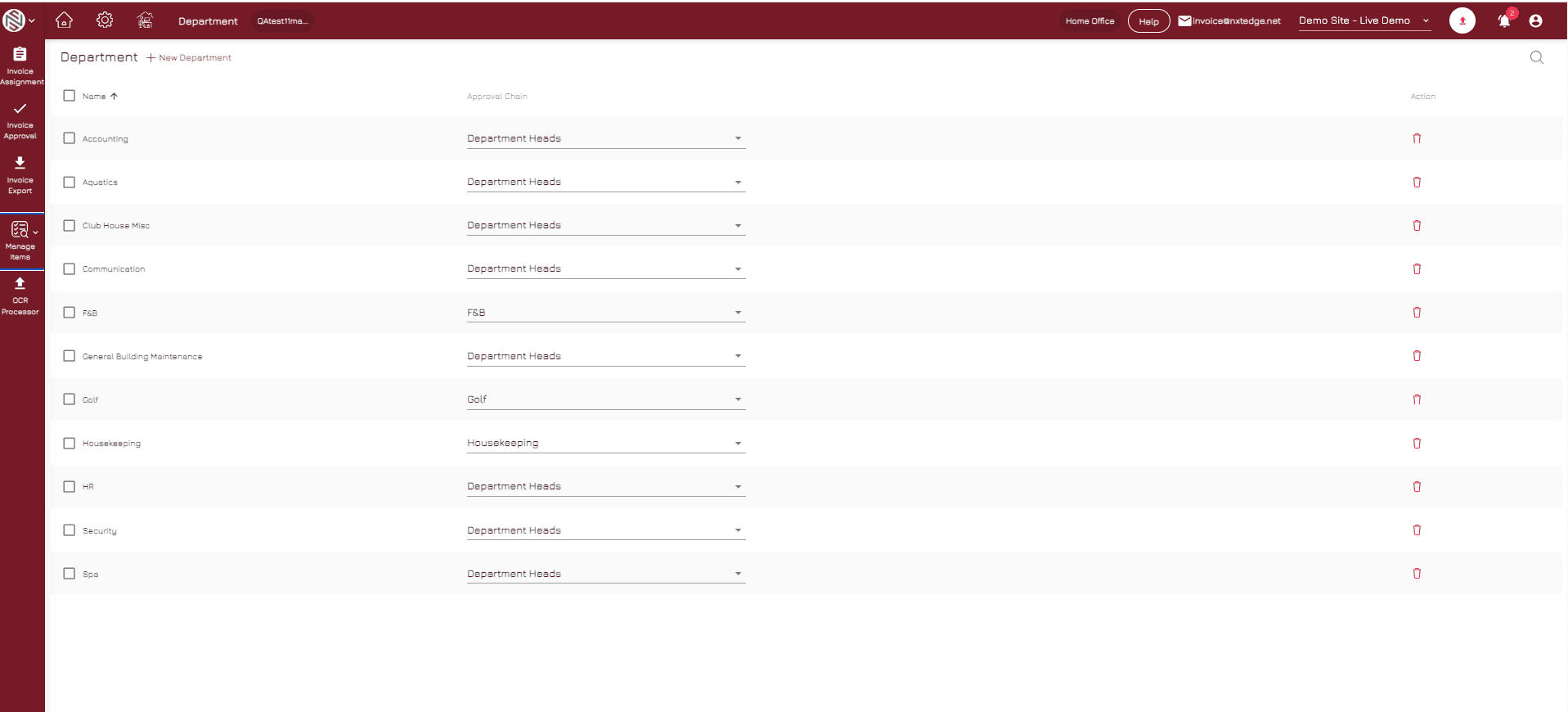
Task: Open F&B approval chain dropdown
Action: click(x=606, y=312)
